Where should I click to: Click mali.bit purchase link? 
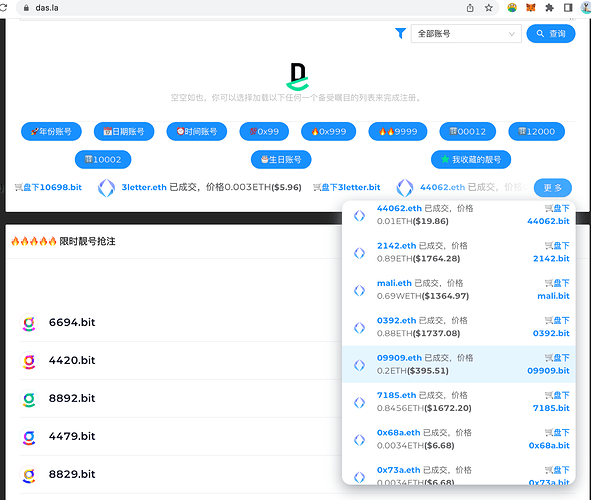point(553,296)
